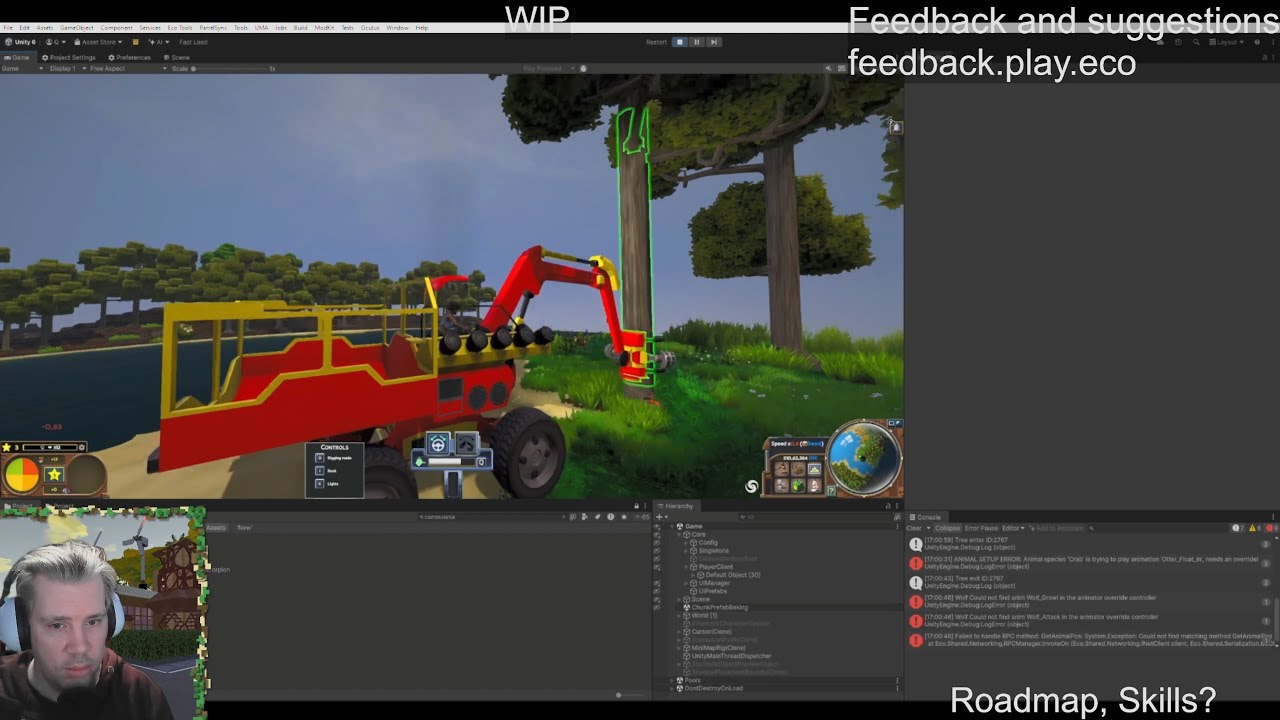Select UIManager in Hierarchy
The height and width of the screenshot is (720, 1280).
(713, 583)
